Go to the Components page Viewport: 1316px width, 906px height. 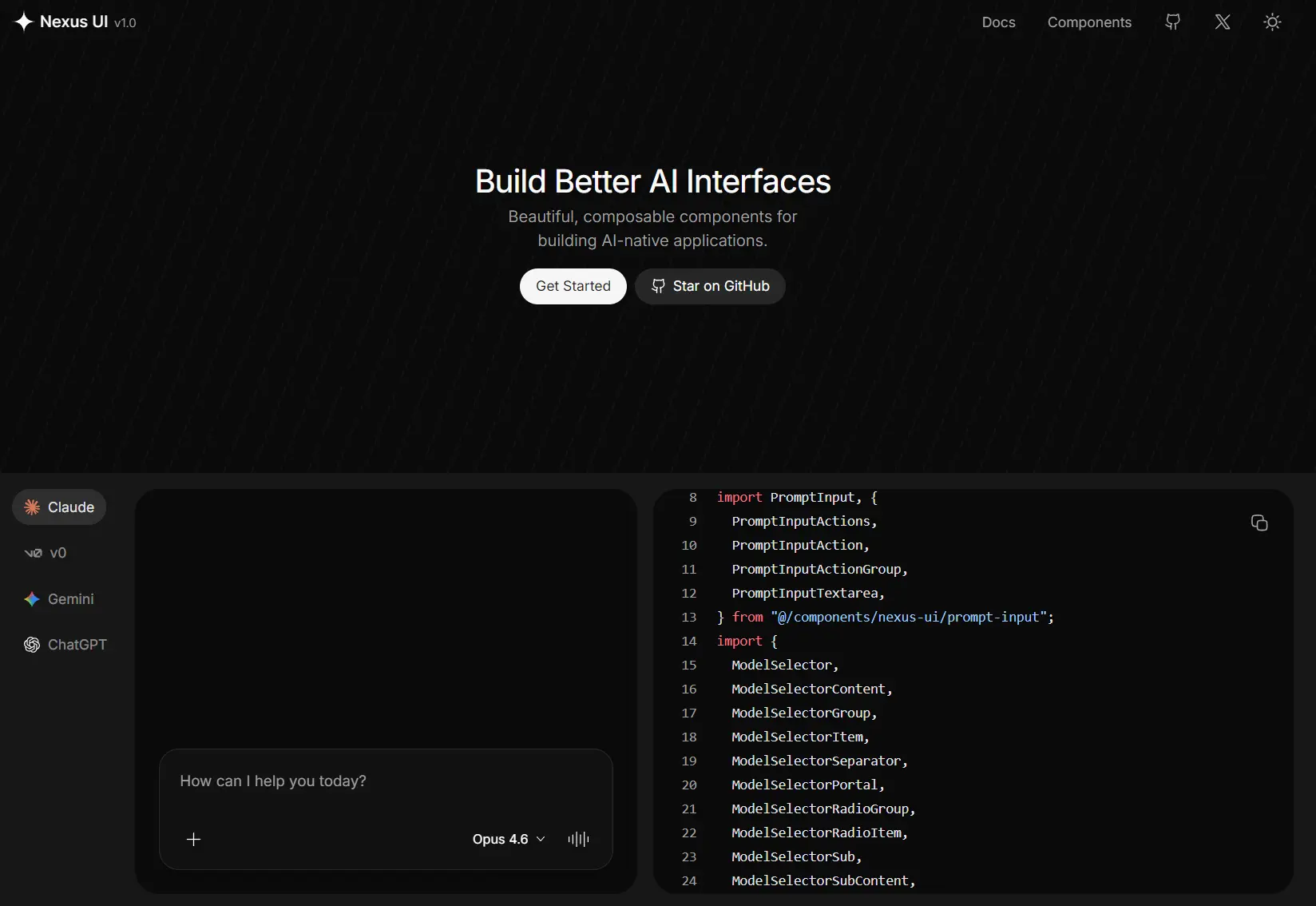(1089, 22)
